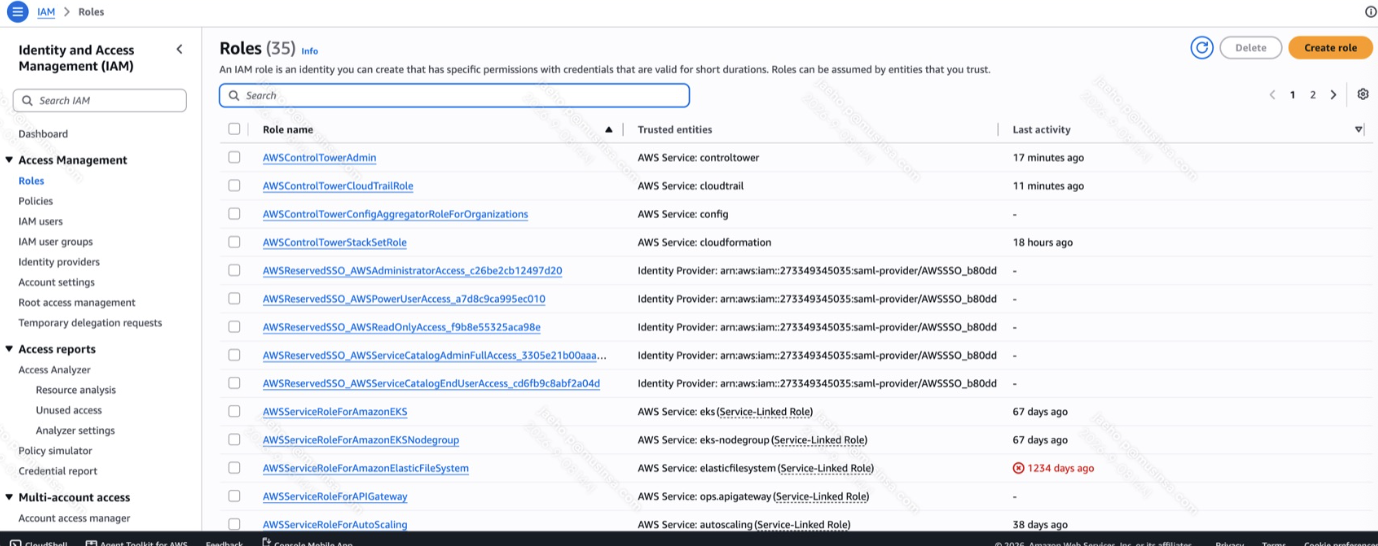Screen dimensions: 1378x546
Task: Check the AWSServiceRoleForAPIGateway row checkbox
Action: click(x=234, y=496)
